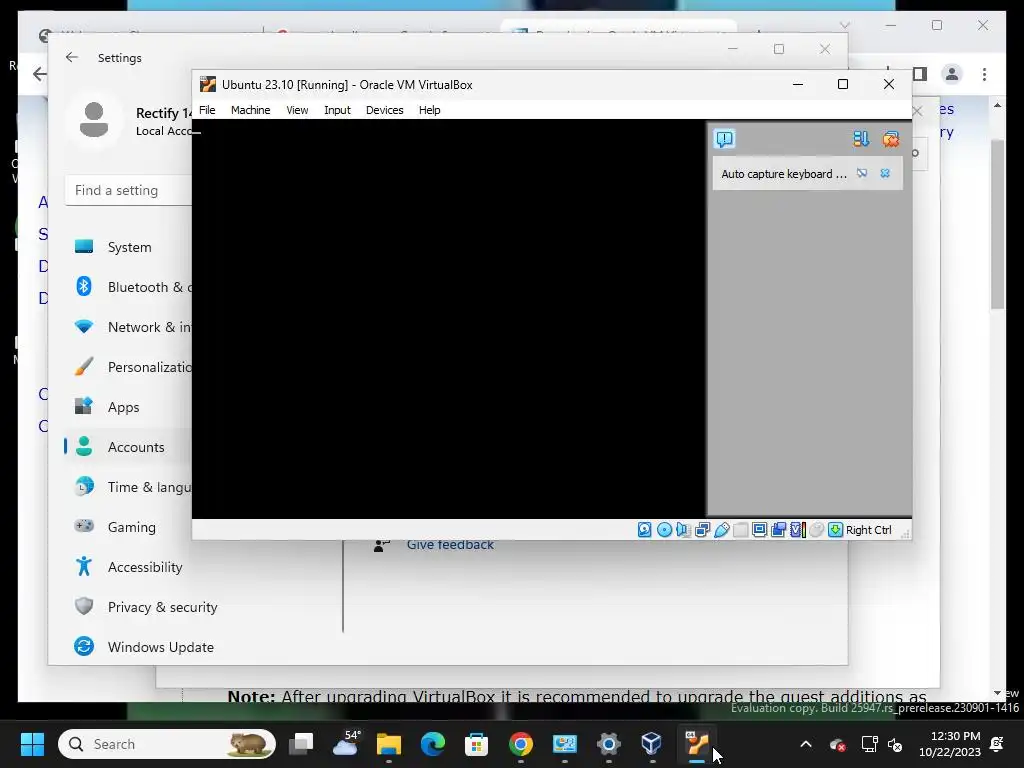This screenshot has height=768, width=1024.
Task: Click Chrome's profile avatar icon
Action: point(952,74)
